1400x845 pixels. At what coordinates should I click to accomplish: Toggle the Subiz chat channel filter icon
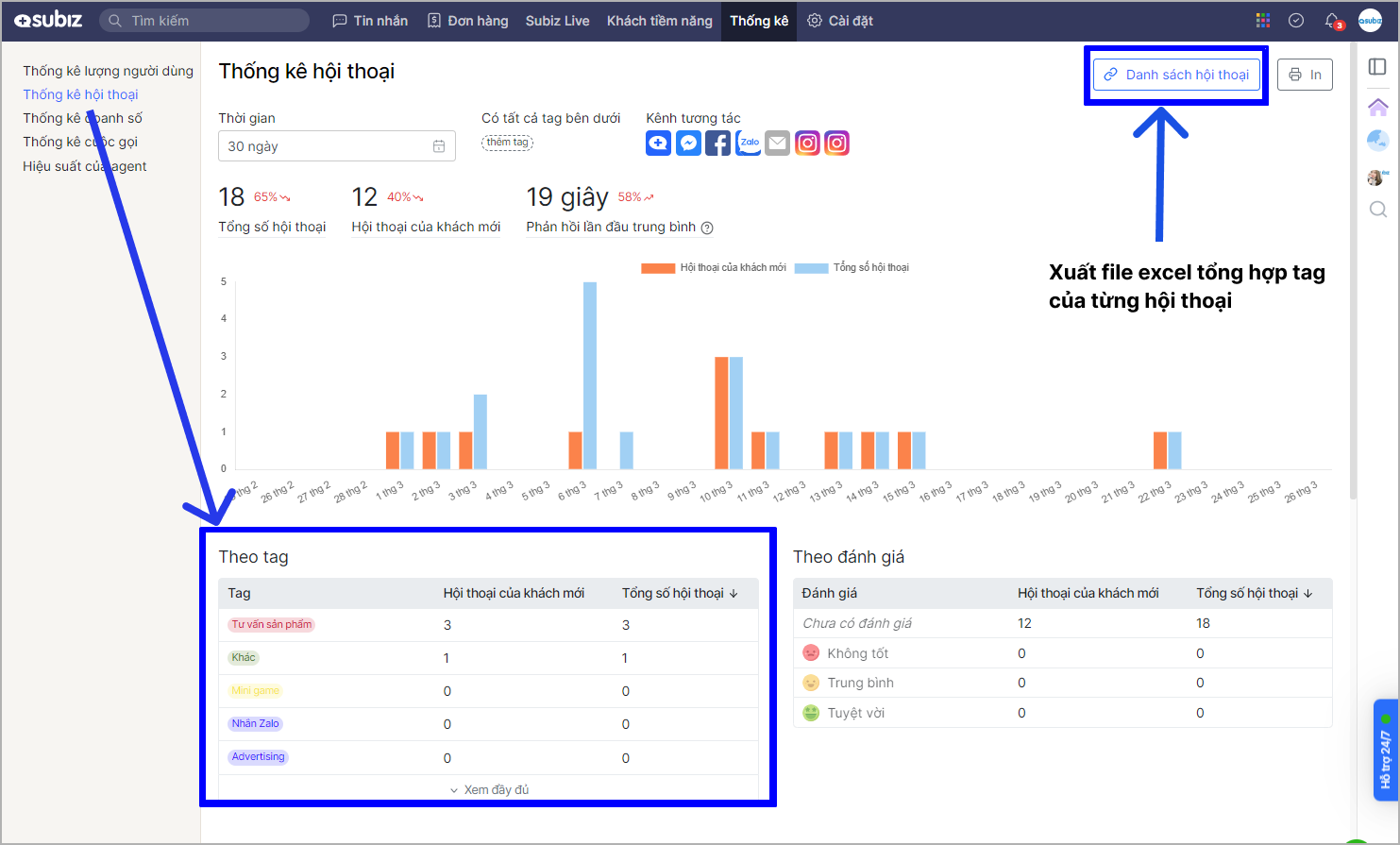pos(658,144)
